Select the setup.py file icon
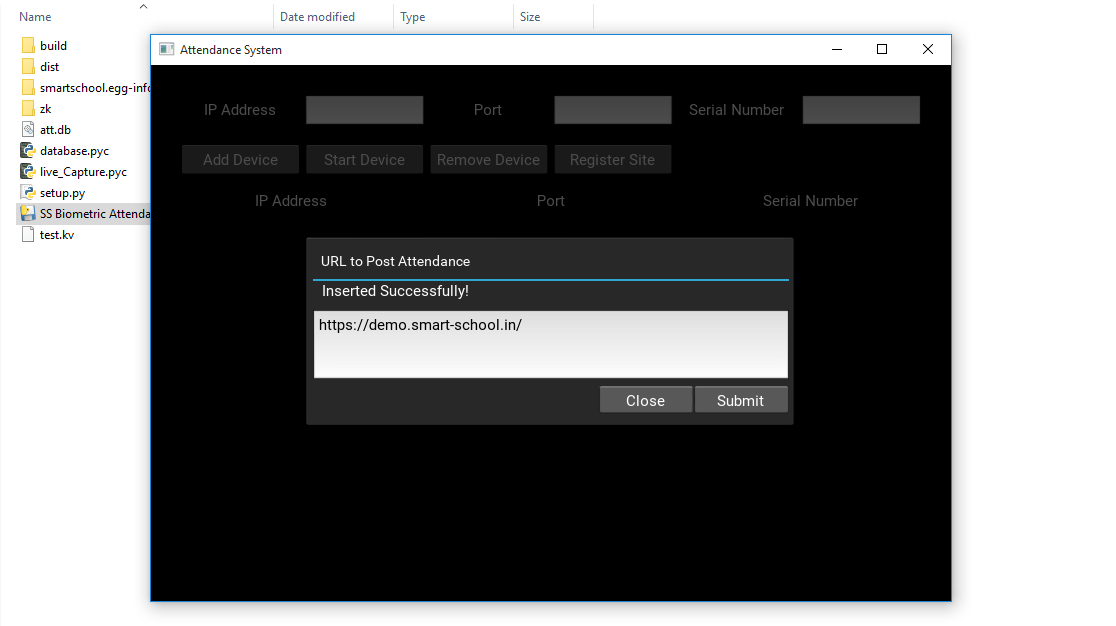Viewport: 1116px width, 626px height. tap(28, 193)
